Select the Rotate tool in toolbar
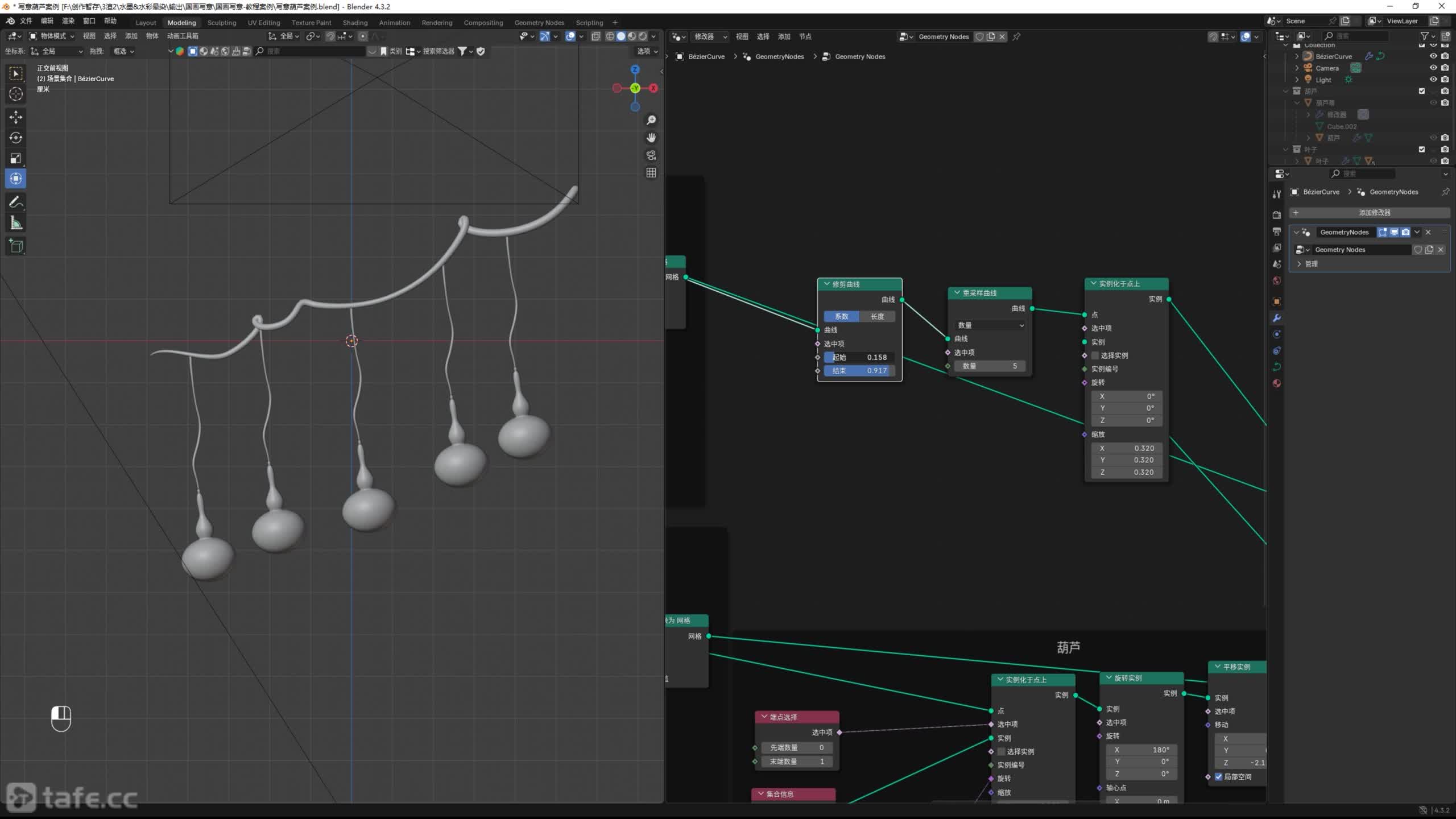 16,138
